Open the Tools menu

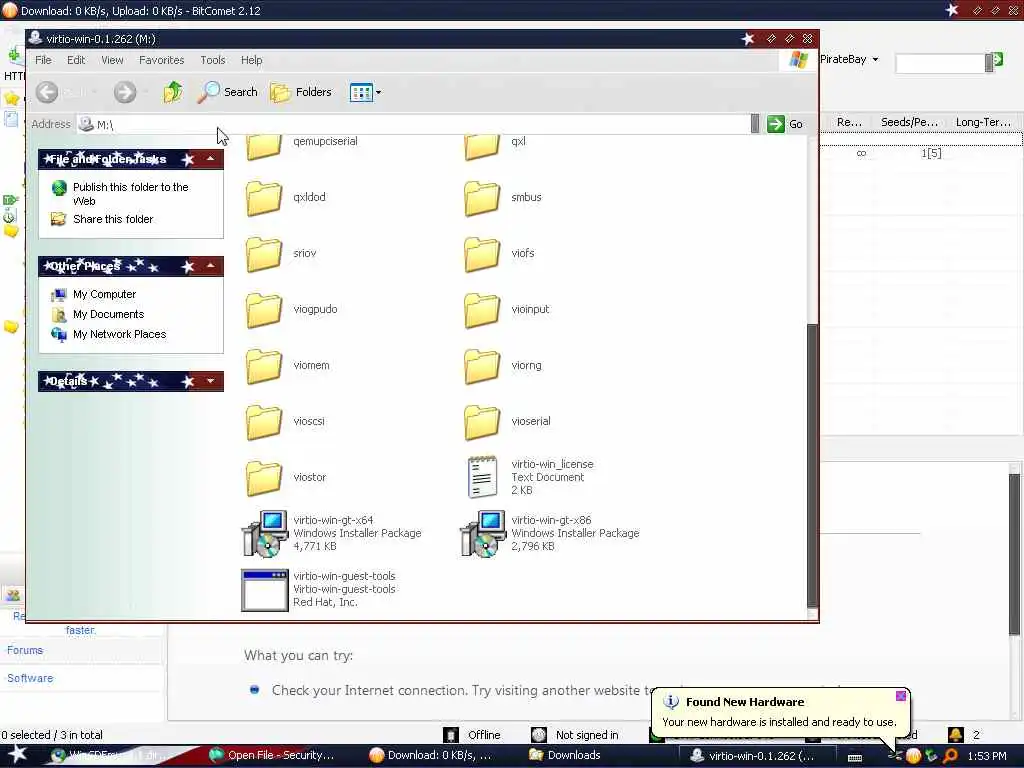click(212, 60)
